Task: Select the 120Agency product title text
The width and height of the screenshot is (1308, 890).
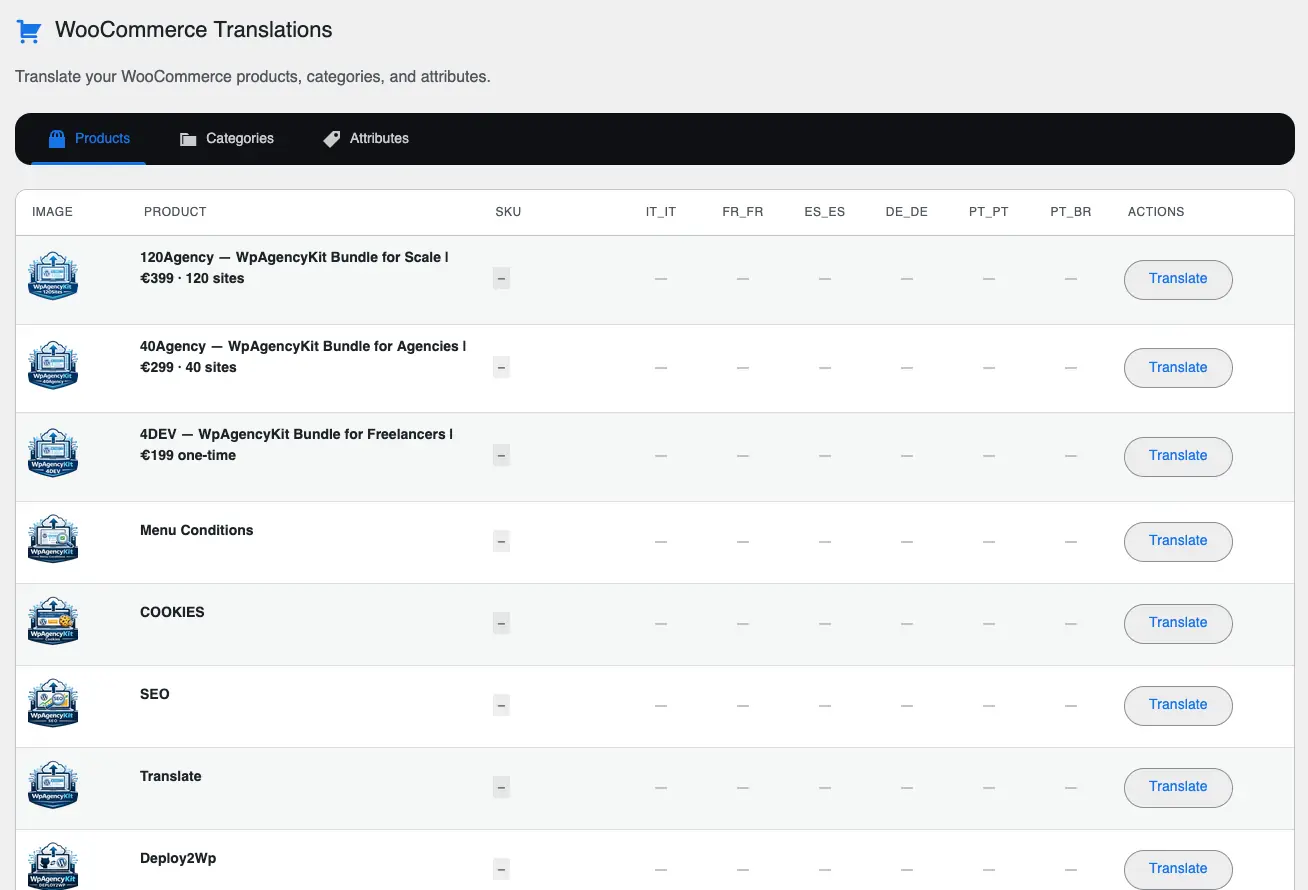Action: click(x=294, y=268)
